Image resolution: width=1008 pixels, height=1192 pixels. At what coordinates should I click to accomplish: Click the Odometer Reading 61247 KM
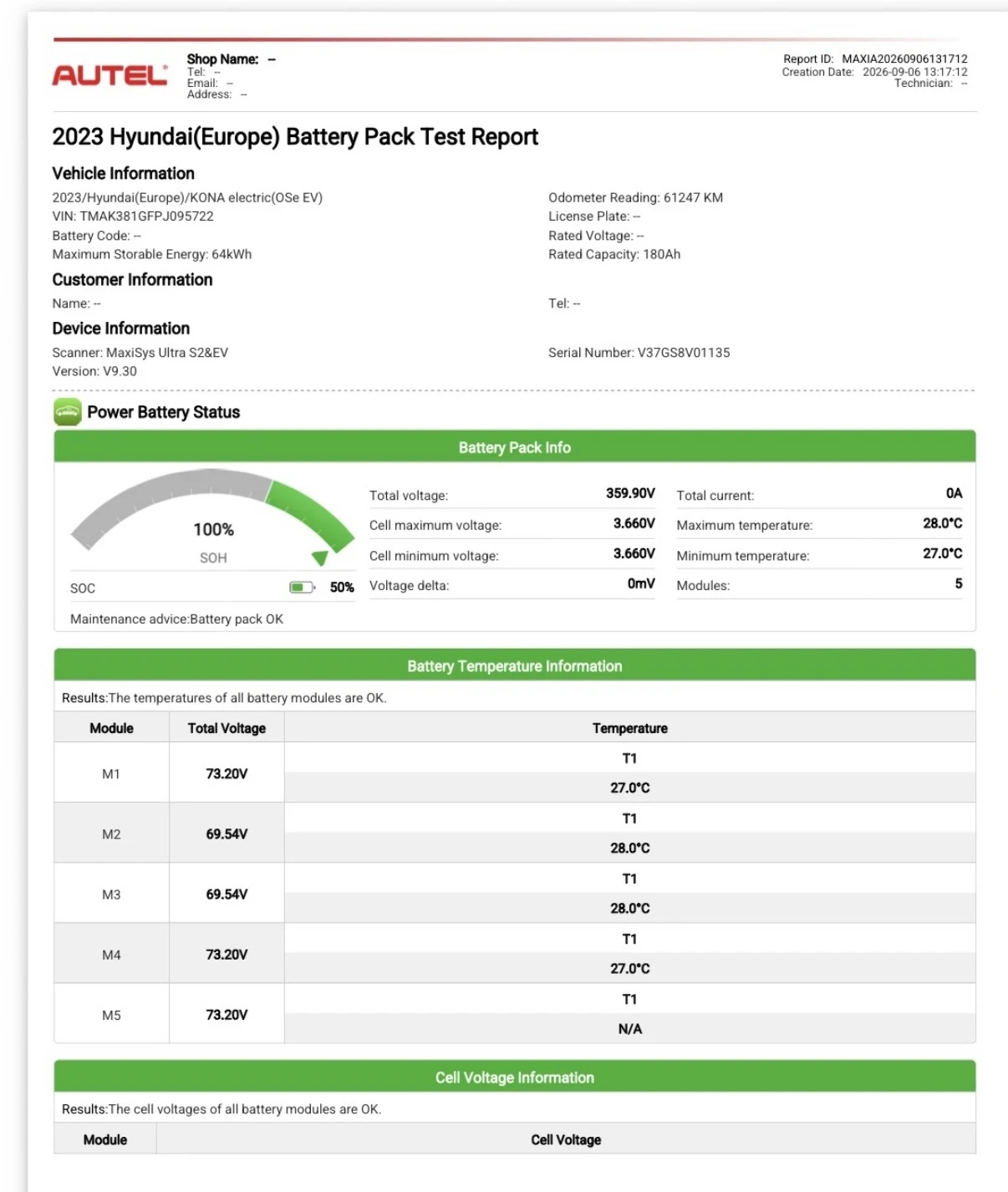click(635, 198)
